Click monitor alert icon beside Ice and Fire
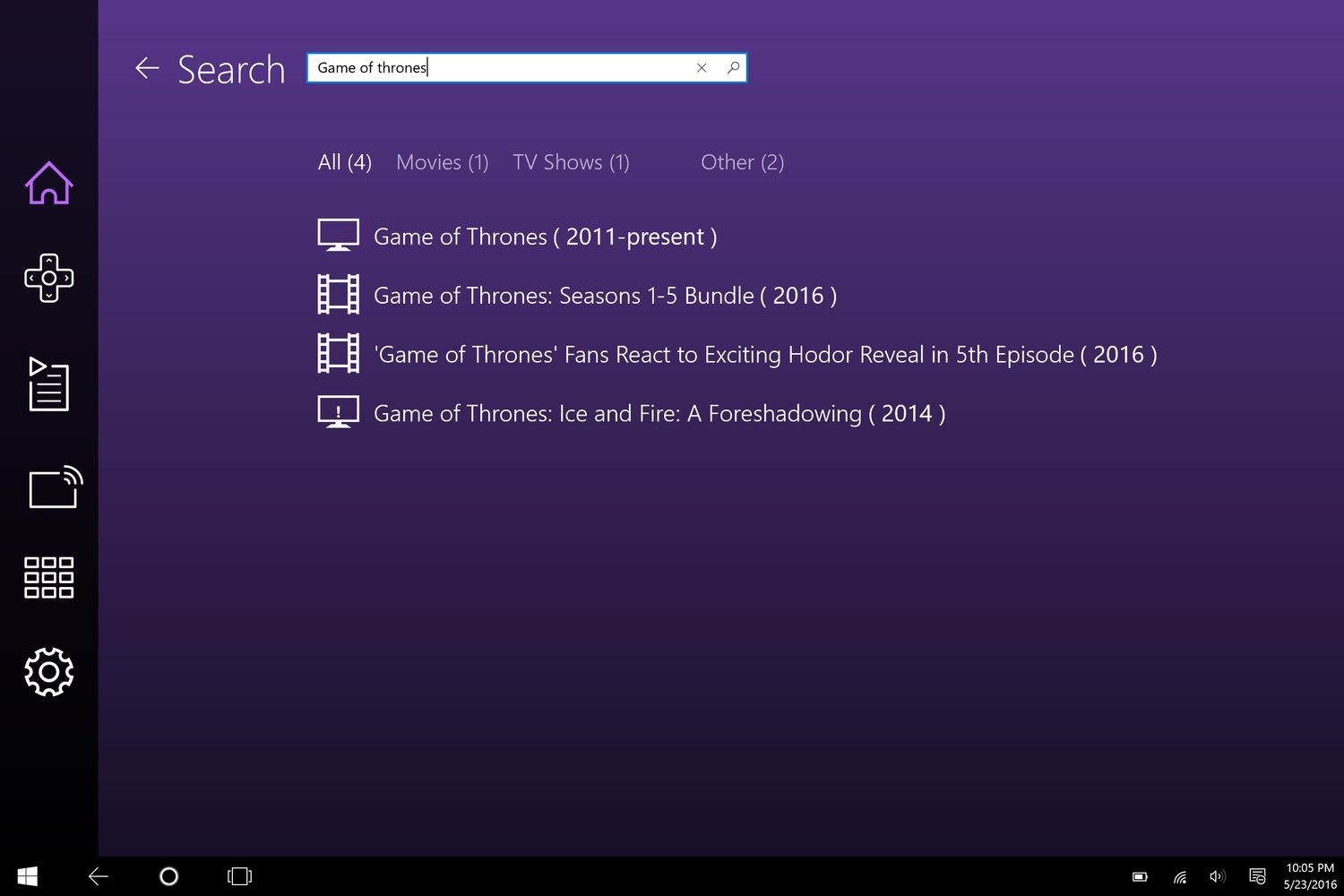The height and width of the screenshot is (896, 1344). [x=339, y=412]
